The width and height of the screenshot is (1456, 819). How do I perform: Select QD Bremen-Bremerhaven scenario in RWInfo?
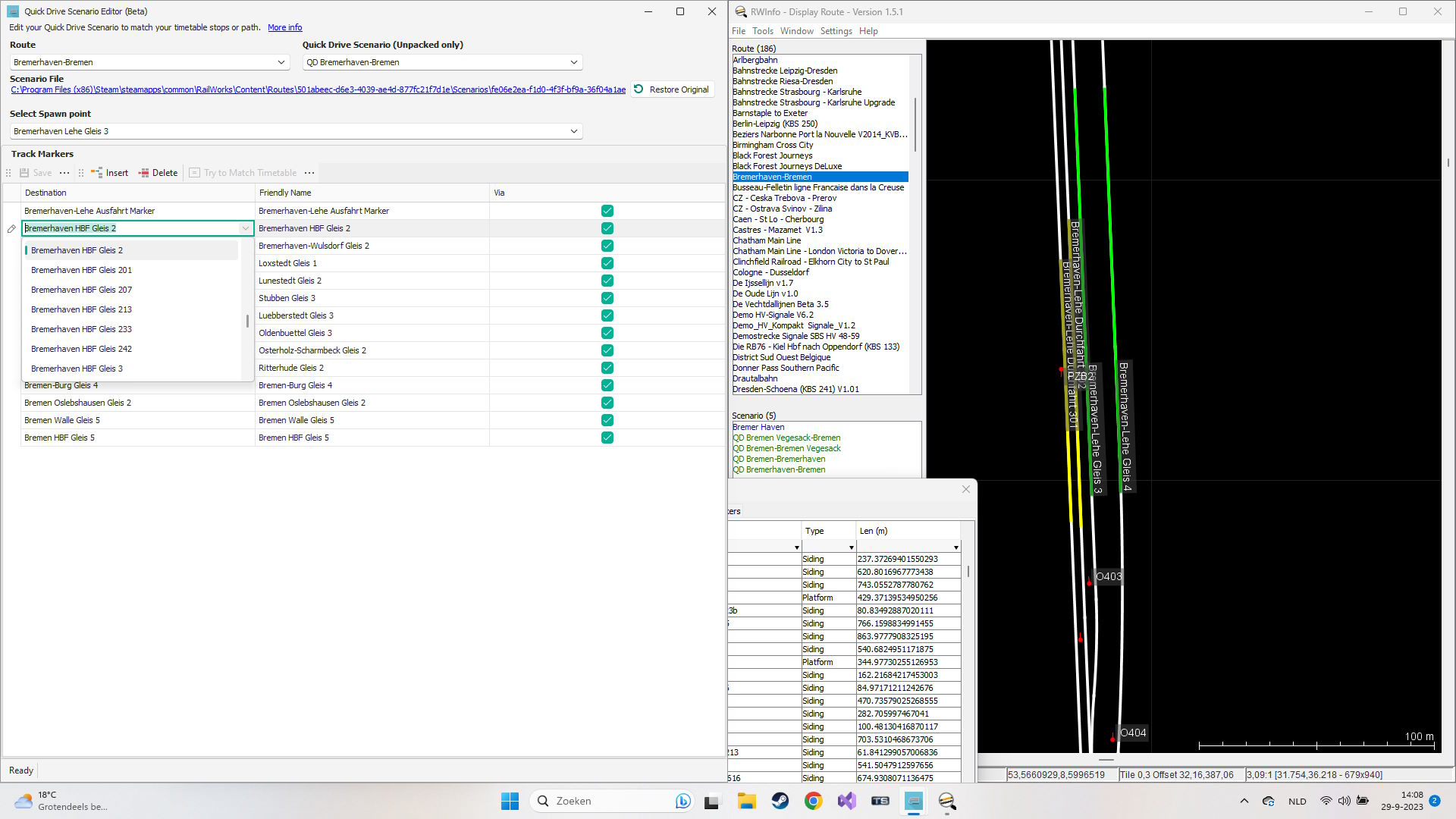coord(779,459)
